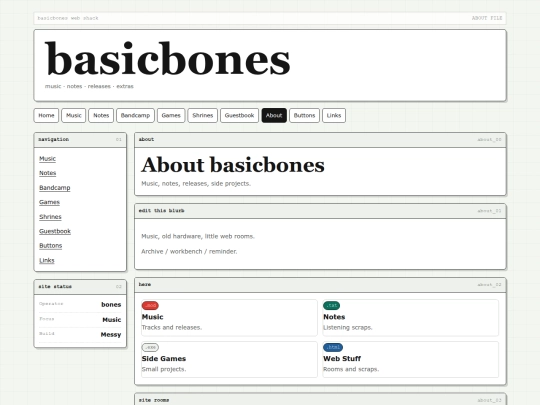Select the Bandcamp button in top nav
The height and width of the screenshot is (405, 540).
(x=135, y=115)
